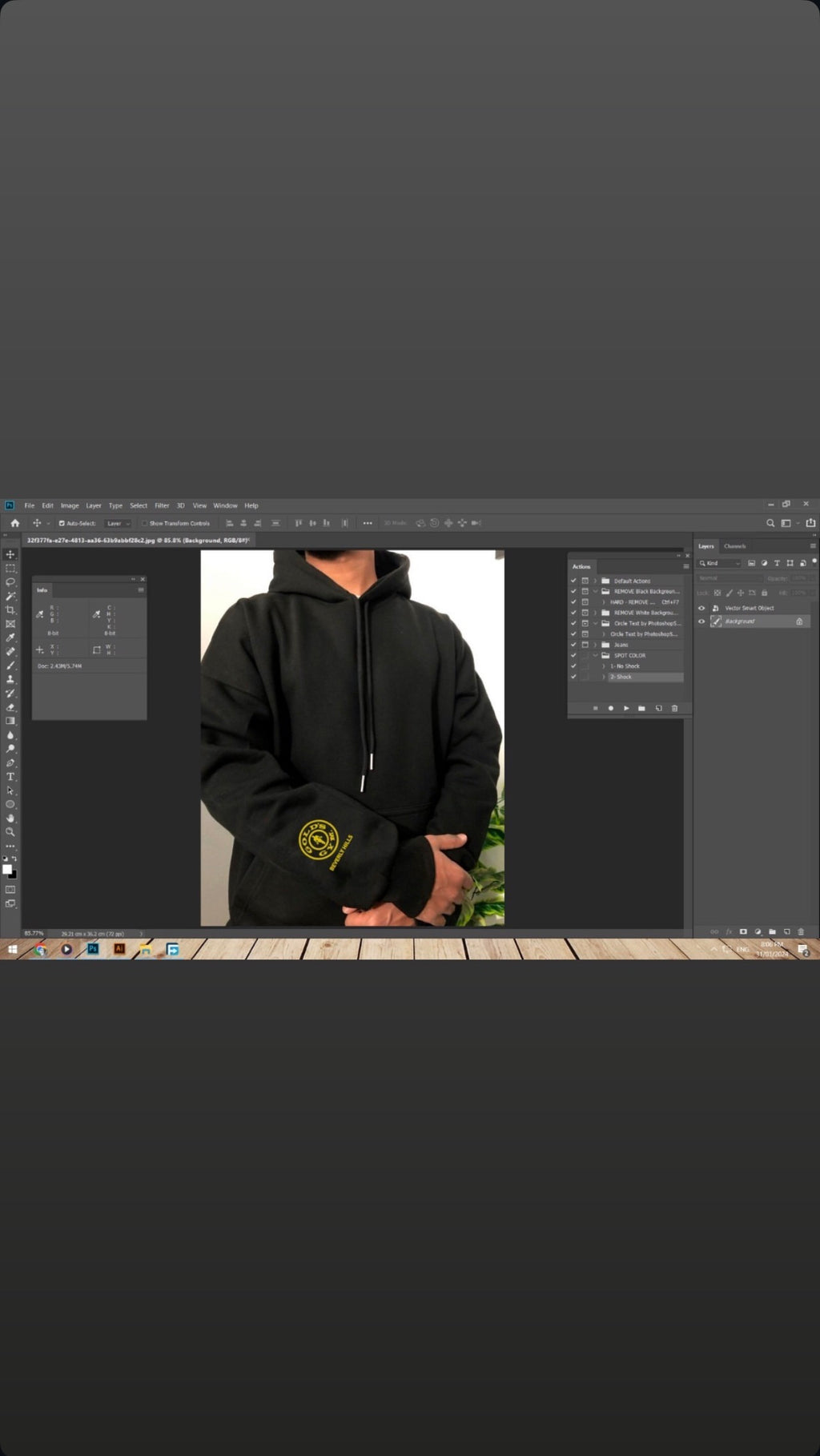Collapse the SPOT COLOR set
Screen dimensions: 820x1456
point(595,655)
